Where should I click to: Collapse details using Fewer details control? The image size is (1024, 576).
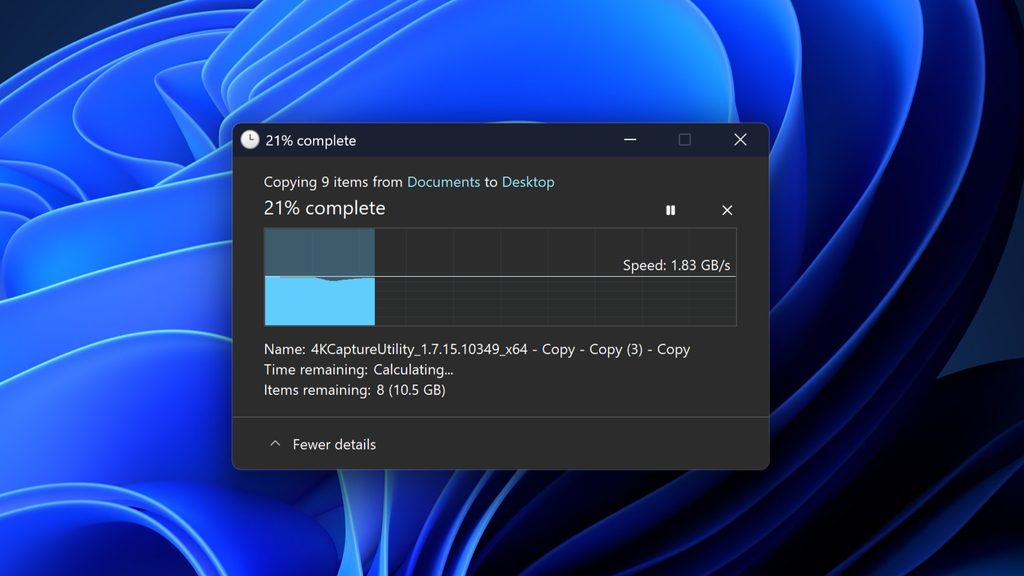(333, 444)
